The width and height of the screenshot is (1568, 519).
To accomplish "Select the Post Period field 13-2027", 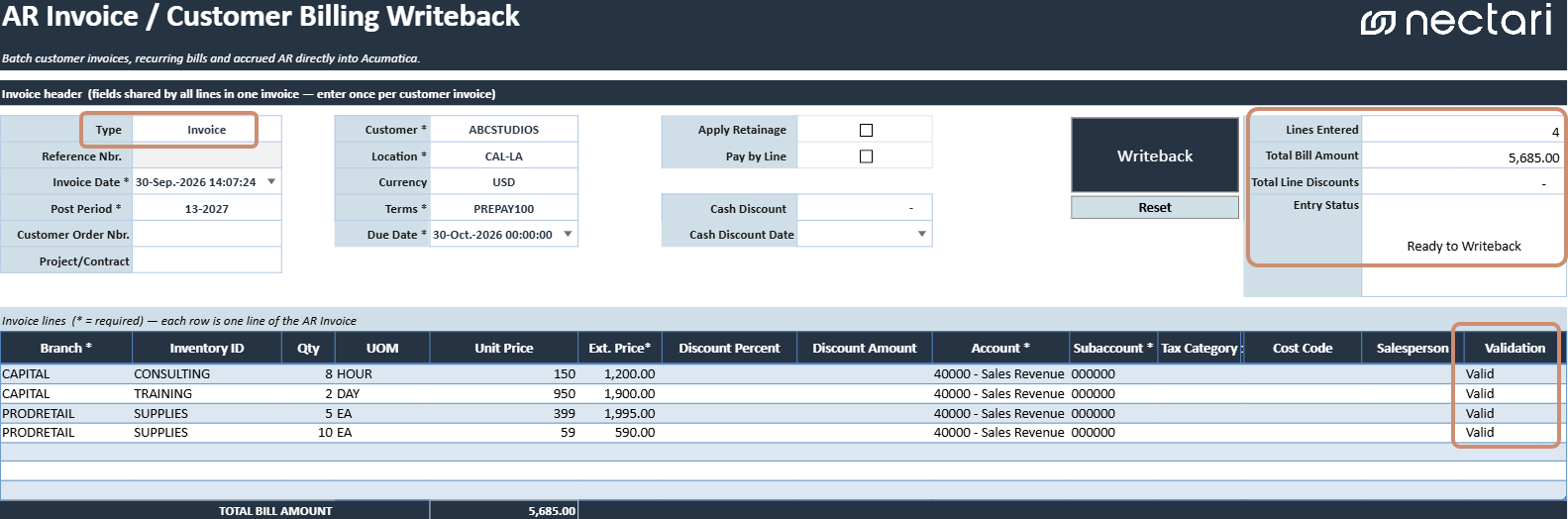I will (x=207, y=209).
